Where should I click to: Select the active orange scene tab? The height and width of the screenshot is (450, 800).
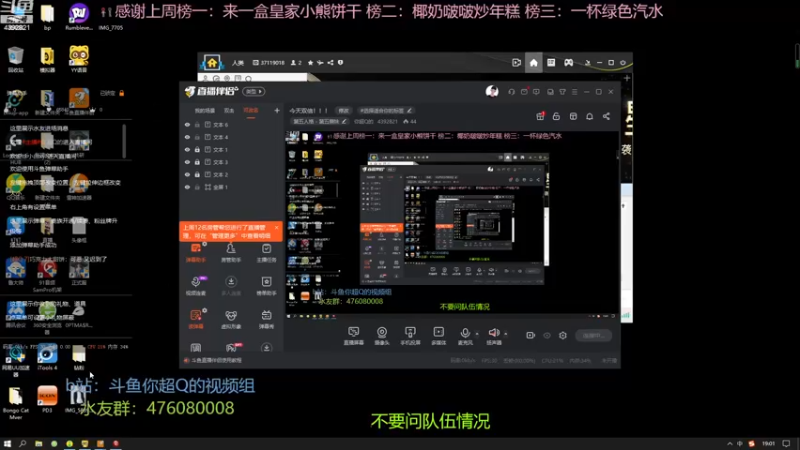click(251, 110)
